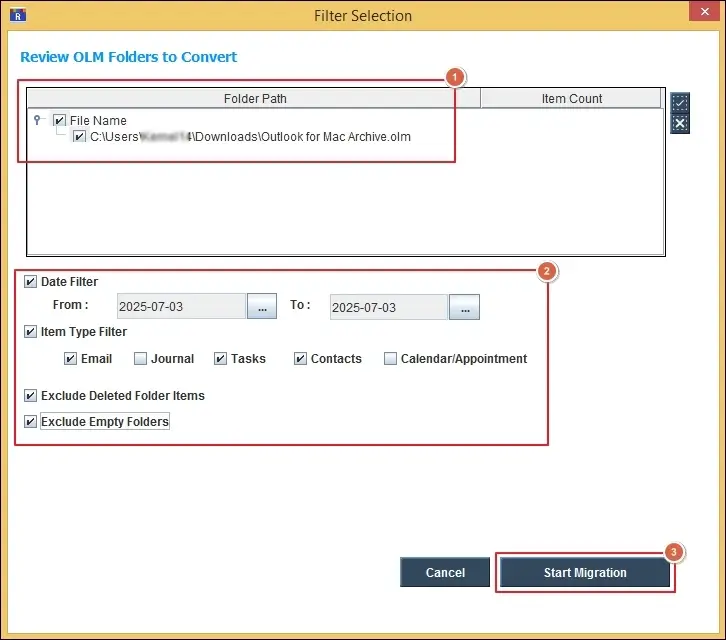Click the From date field
The image size is (726, 640).
pos(181,306)
